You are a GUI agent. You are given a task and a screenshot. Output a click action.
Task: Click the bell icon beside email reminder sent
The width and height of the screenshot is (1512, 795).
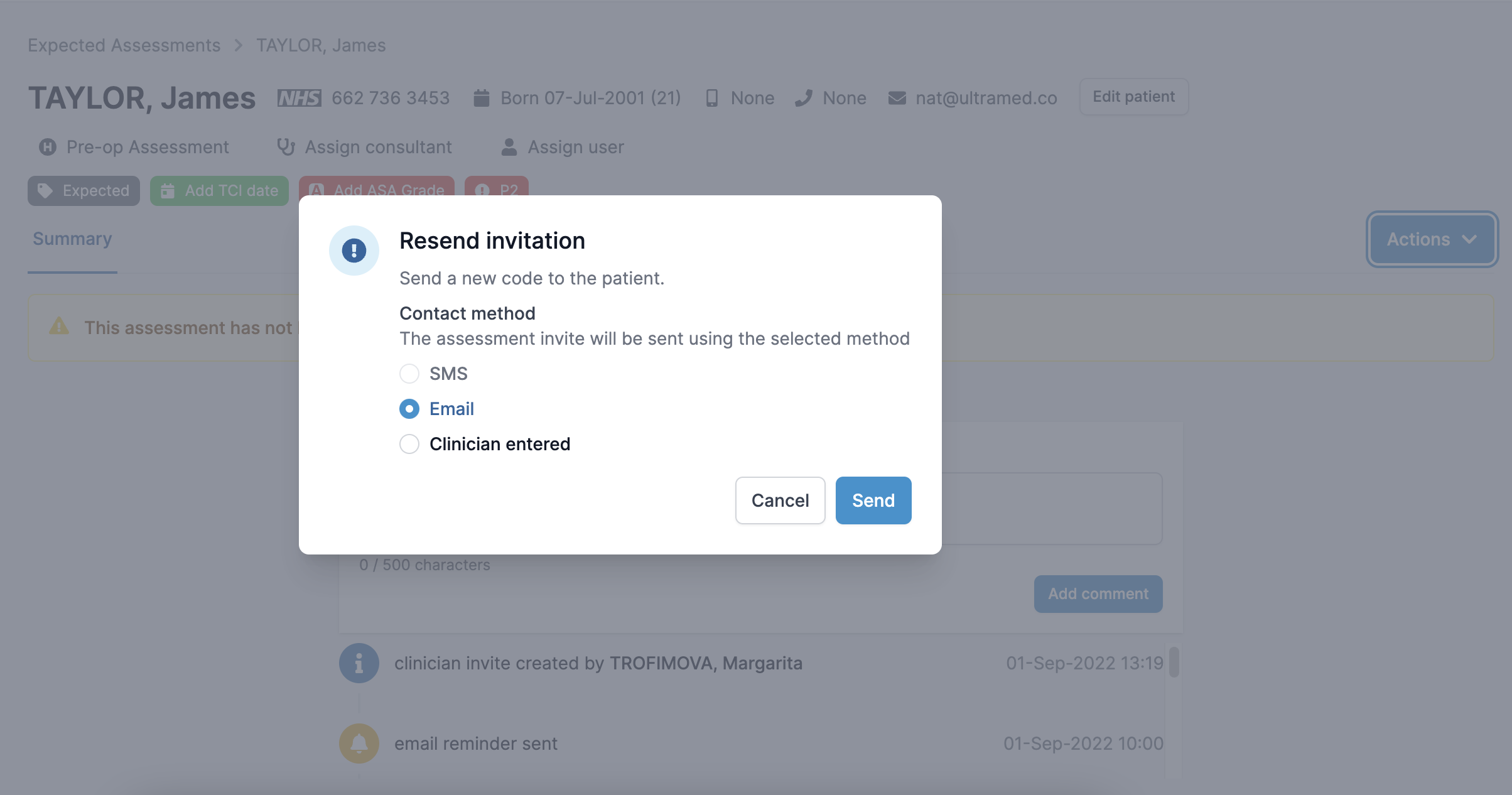(x=359, y=744)
